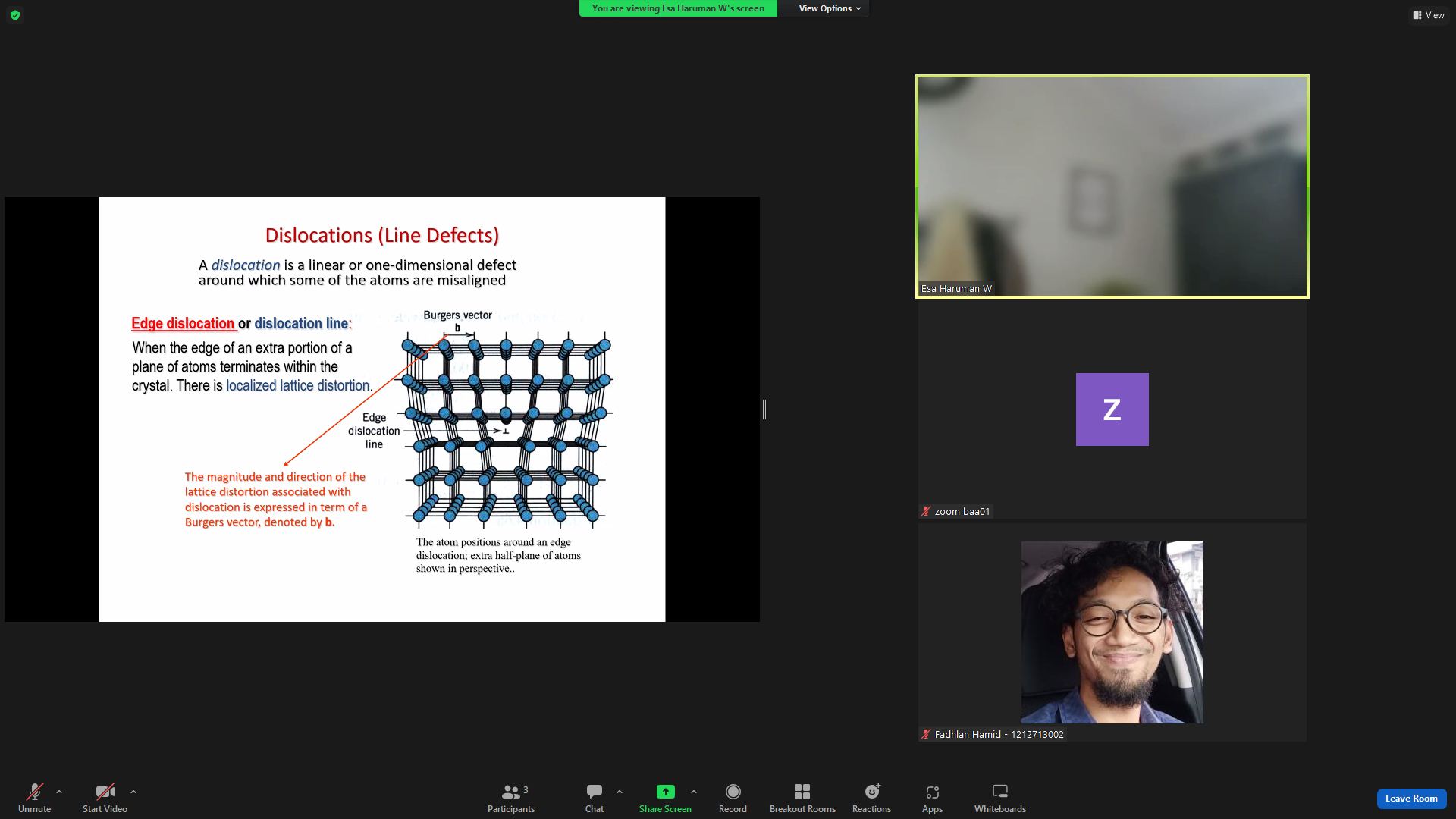This screenshot has height=819, width=1456.
Task: Select Fadhlan Hamid's video tile
Action: 1112,632
